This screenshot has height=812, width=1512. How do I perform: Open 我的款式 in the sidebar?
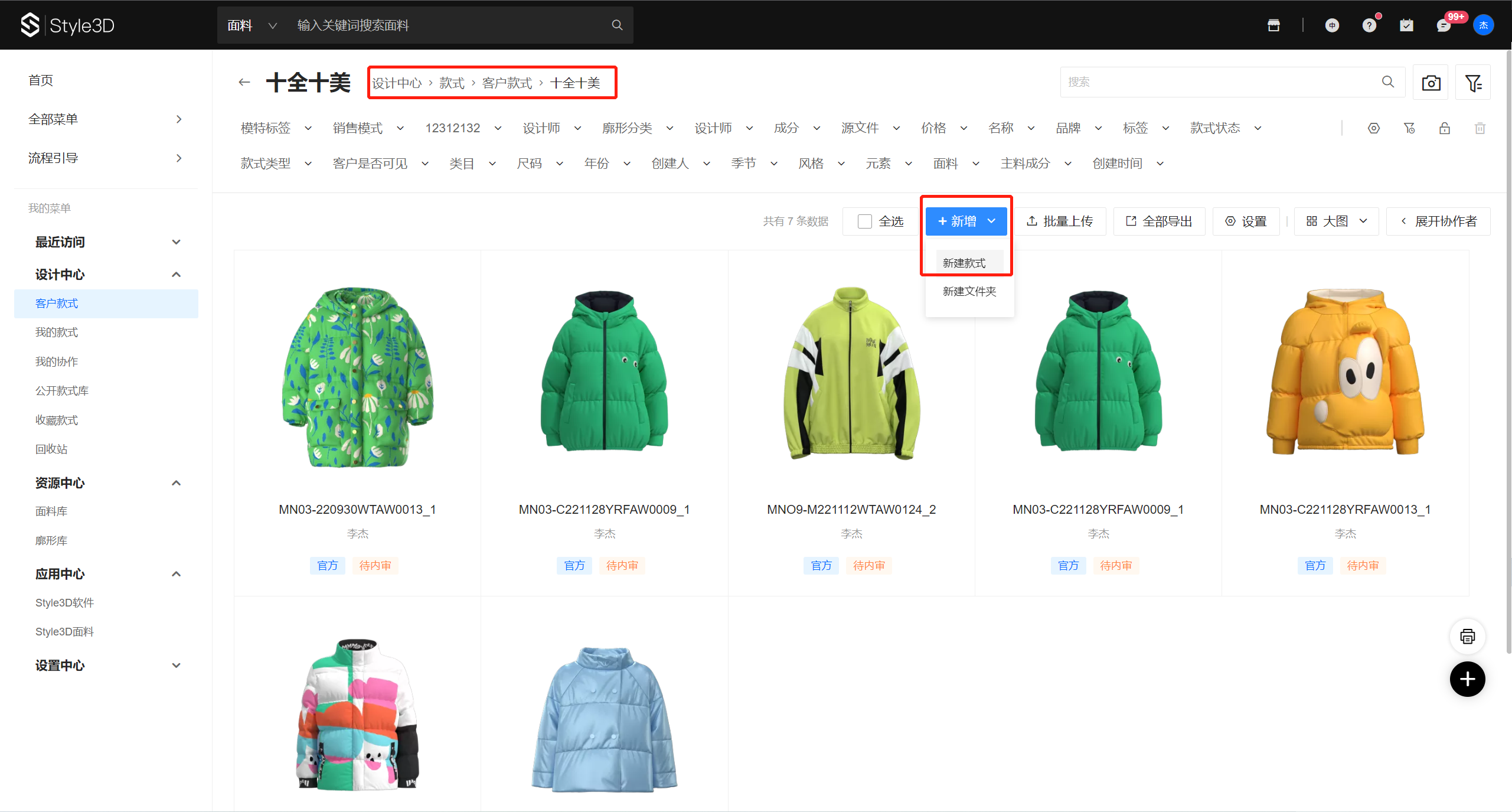click(x=57, y=332)
